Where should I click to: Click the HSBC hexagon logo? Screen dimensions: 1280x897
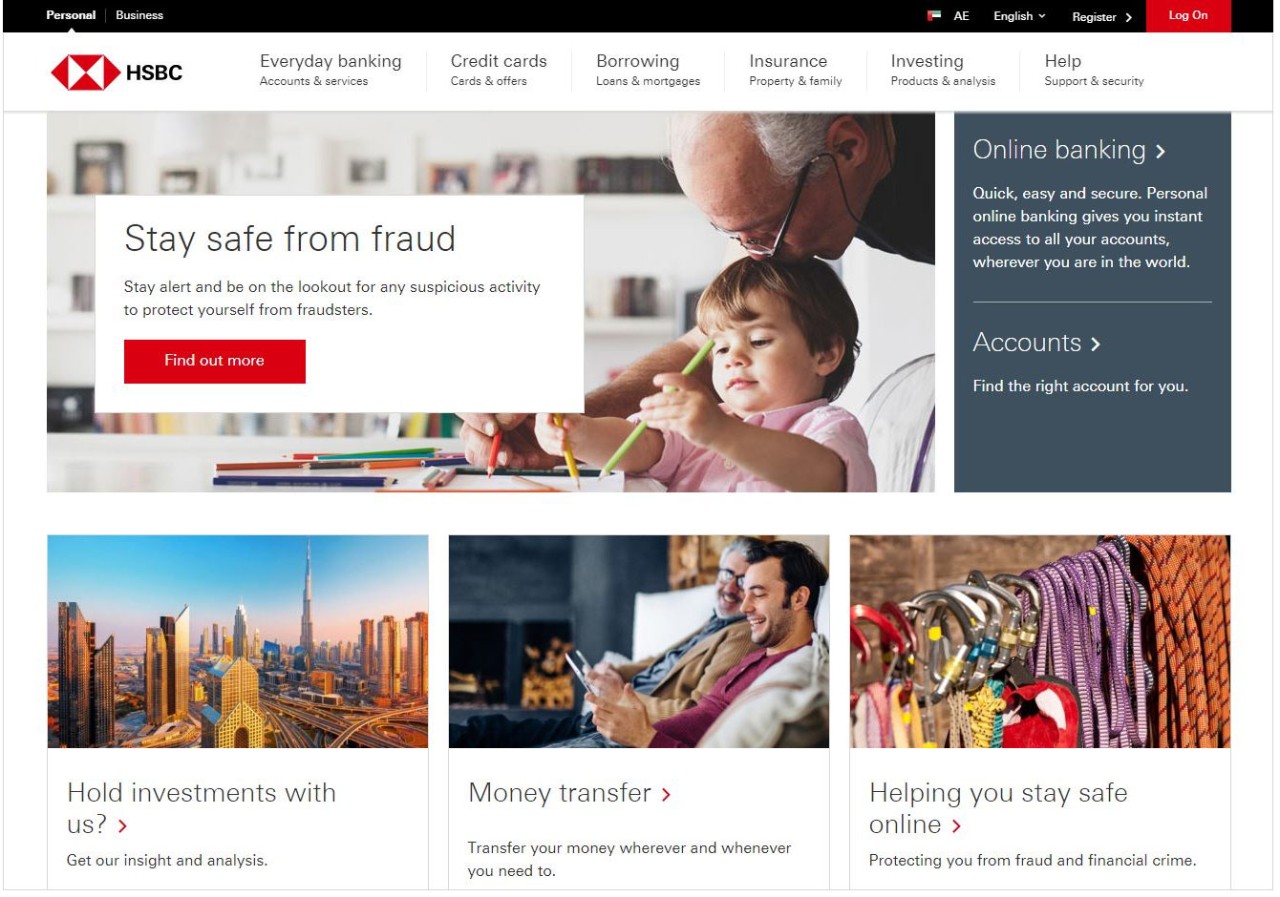85,73
